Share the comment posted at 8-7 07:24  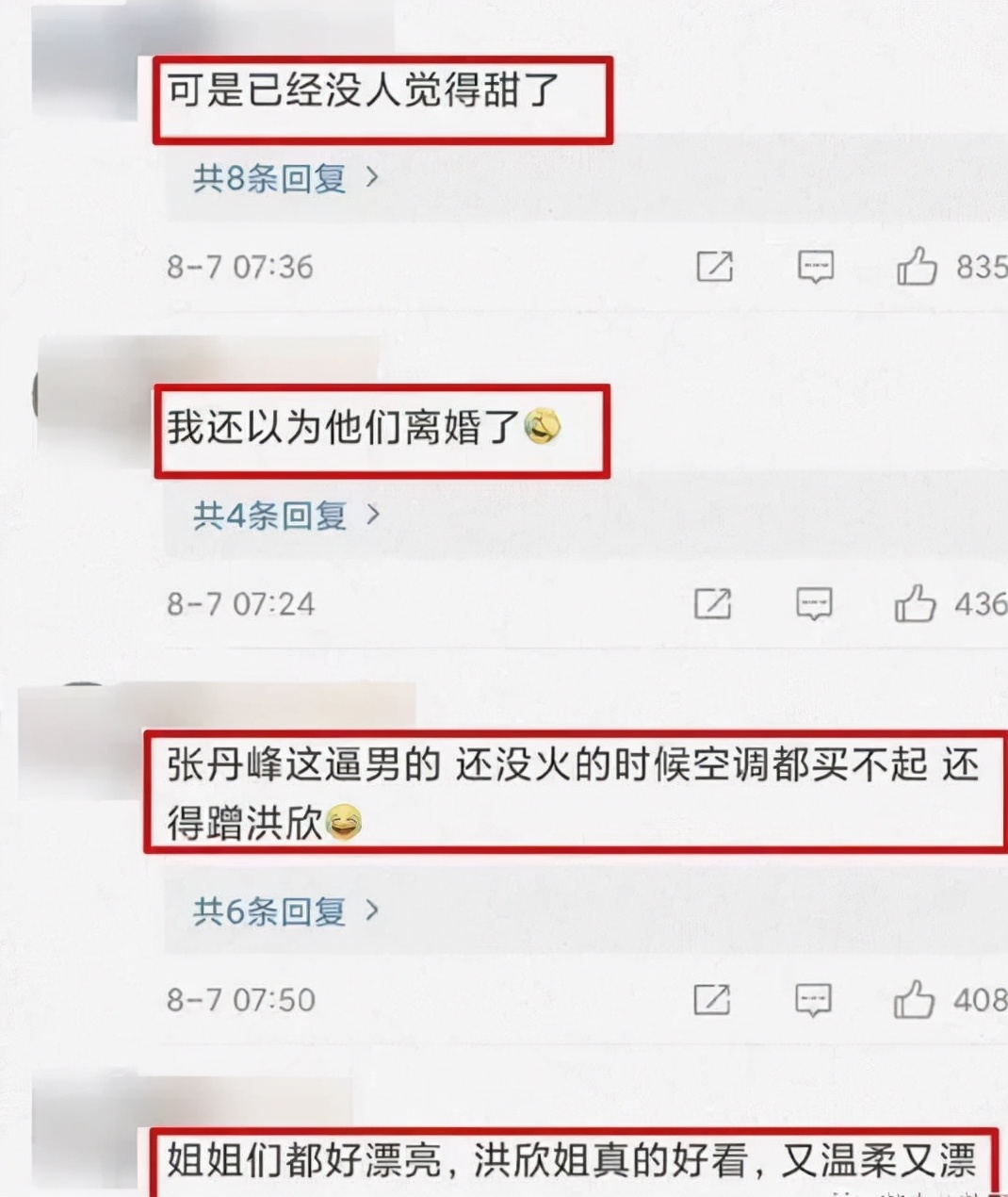[712, 603]
